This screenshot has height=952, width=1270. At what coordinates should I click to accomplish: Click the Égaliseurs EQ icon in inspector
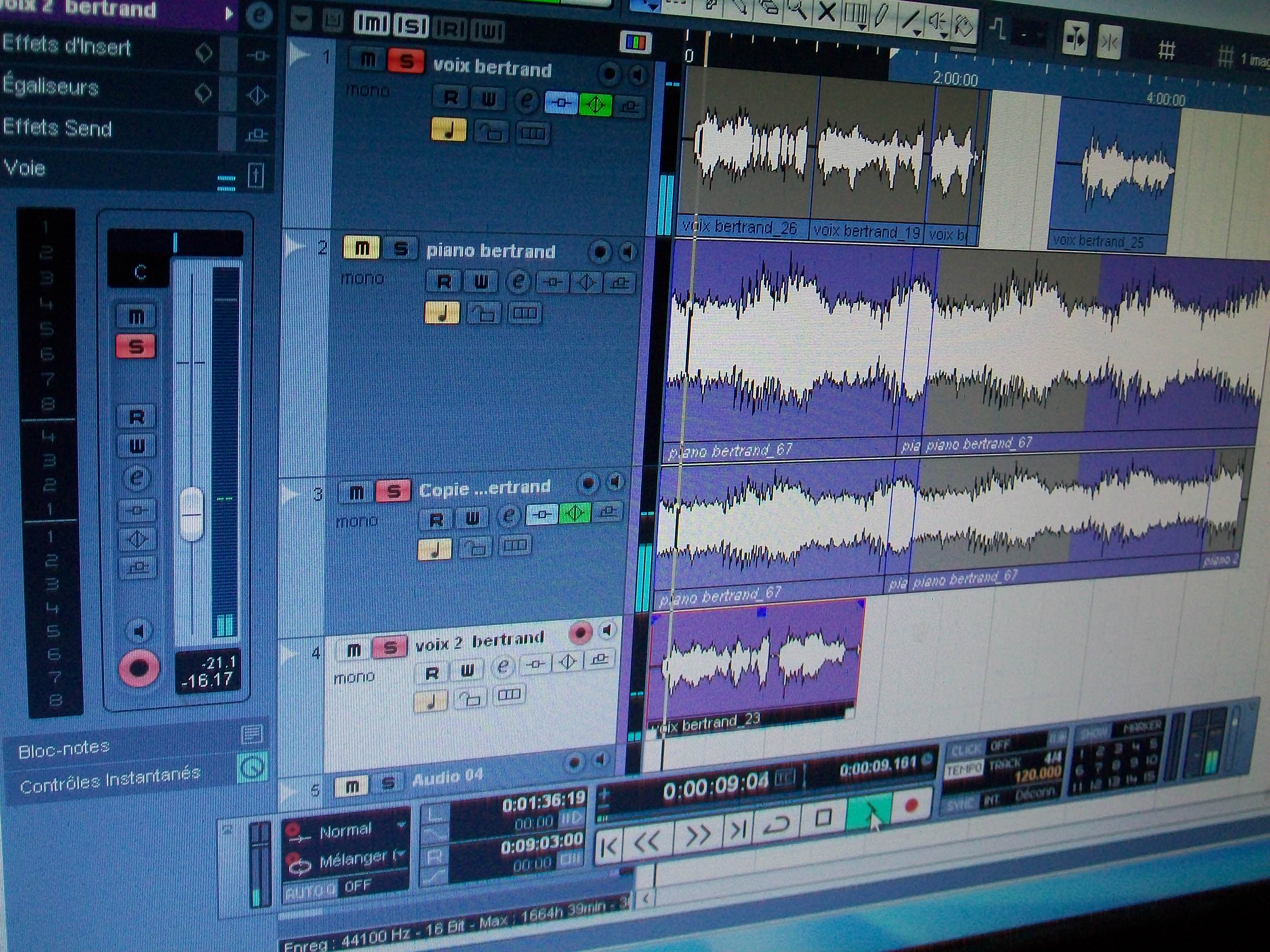point(256,95)
